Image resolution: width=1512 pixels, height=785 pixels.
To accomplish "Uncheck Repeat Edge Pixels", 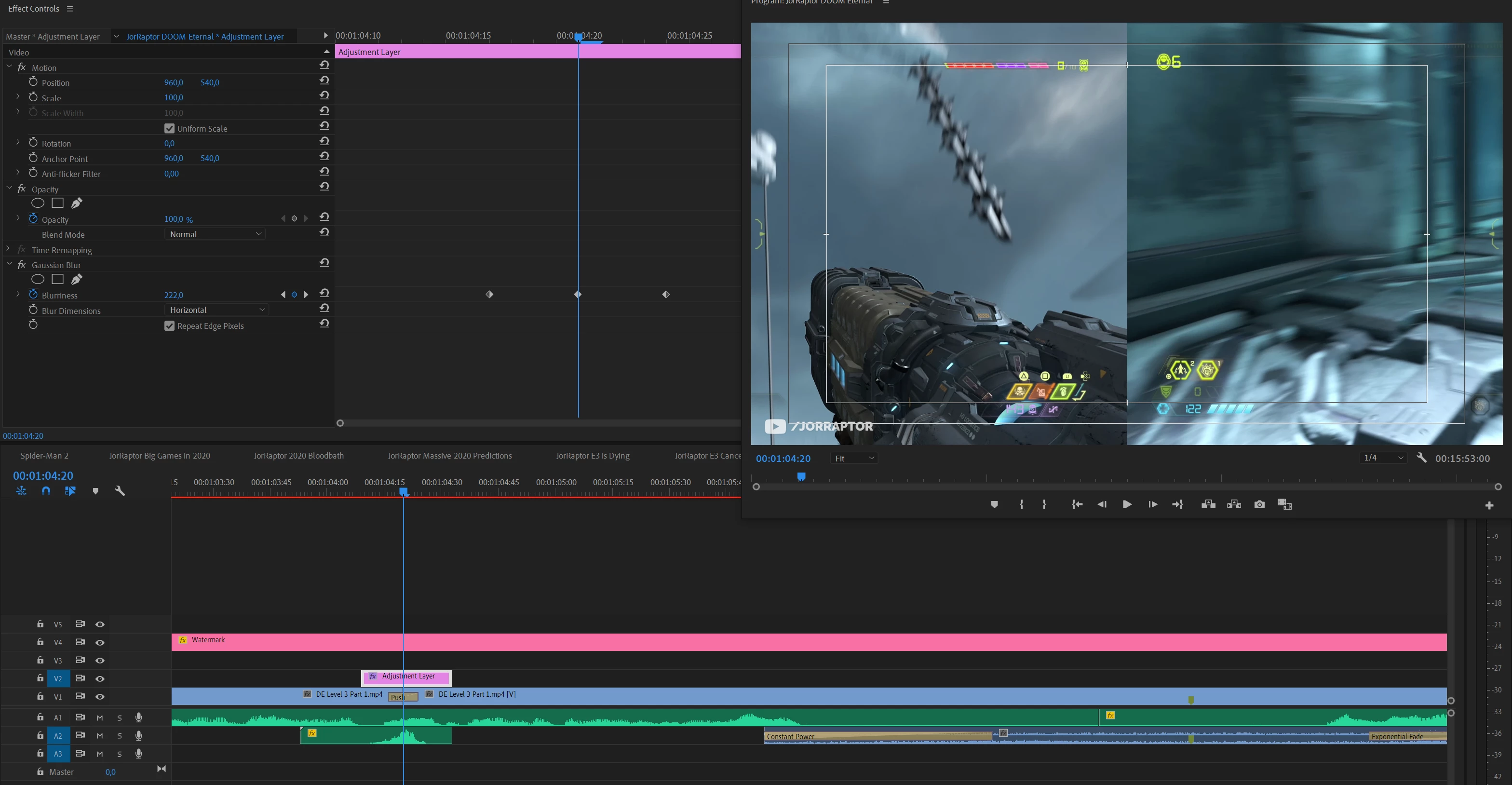I will pos(170,326).
